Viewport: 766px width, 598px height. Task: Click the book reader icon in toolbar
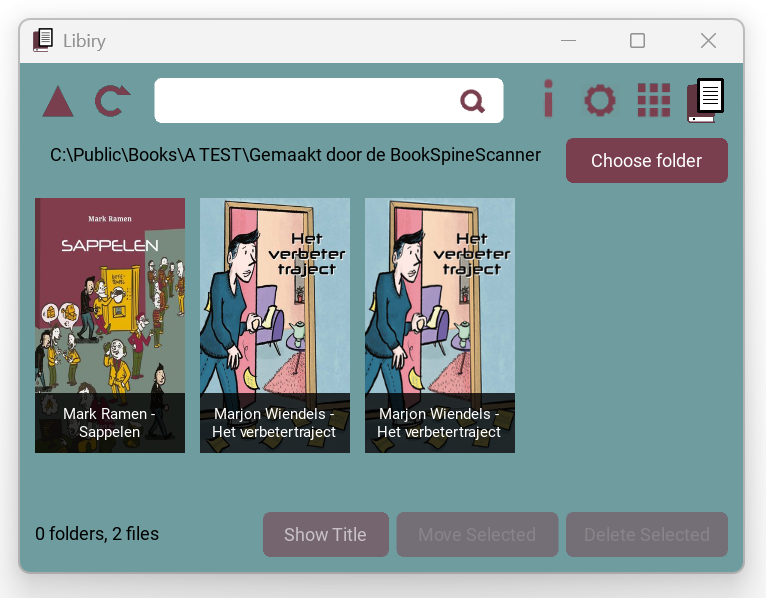pos(706,100)
